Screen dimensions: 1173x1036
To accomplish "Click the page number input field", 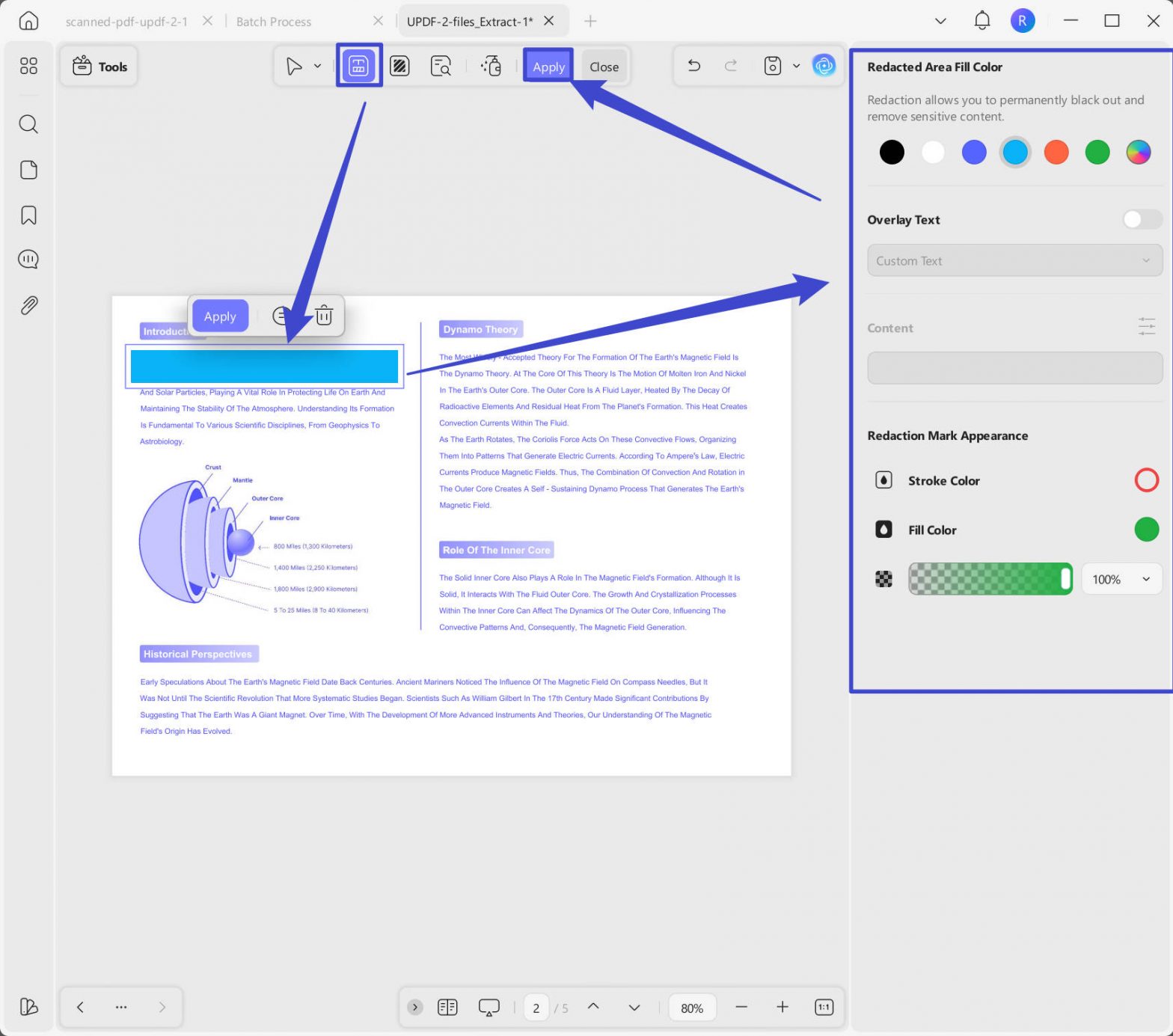I will coord(536,1008).
